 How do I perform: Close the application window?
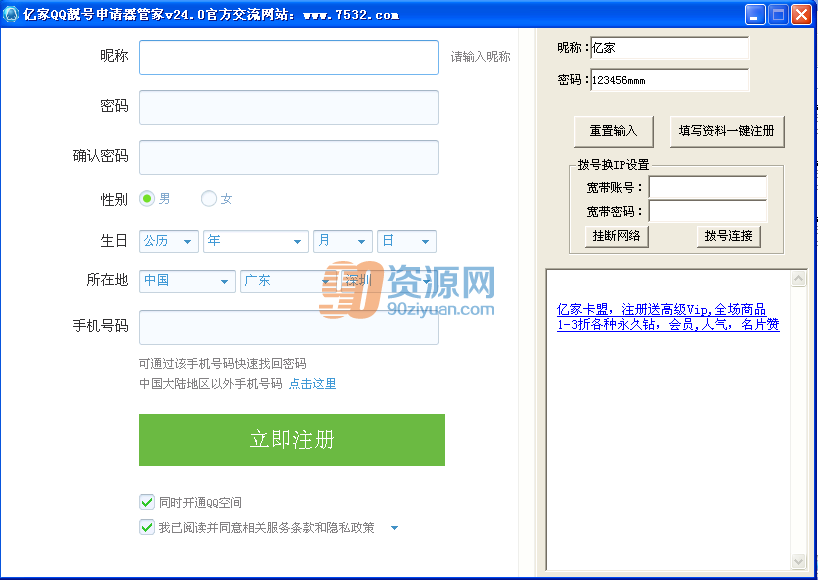[801, 15]
